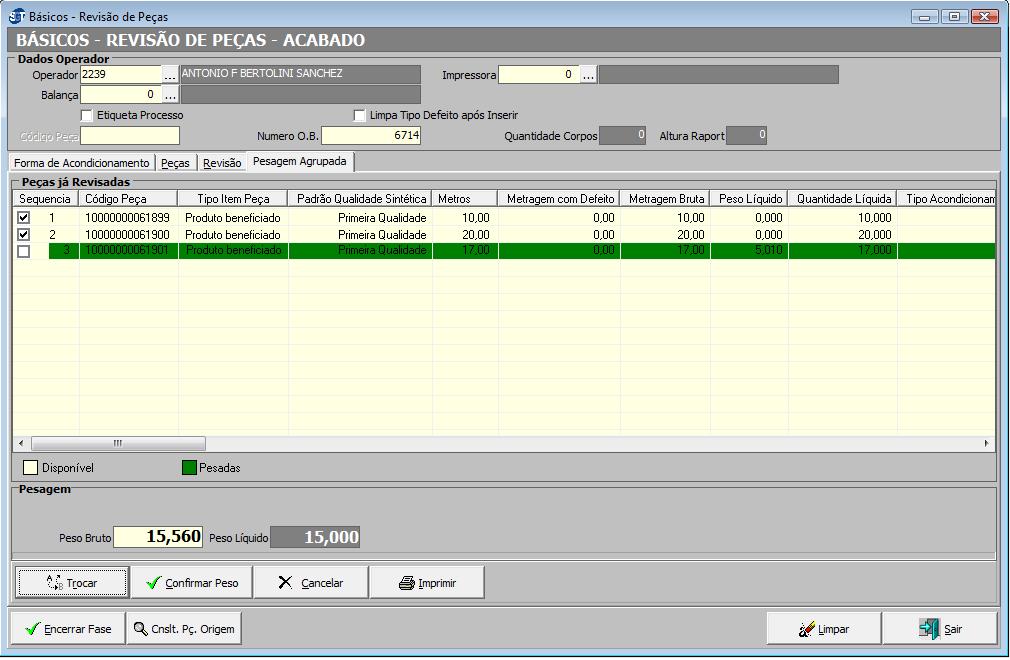The width and height of the screenshot is (1010, 660).
Task: Click Encerrar Fase button
Action: 67,629
